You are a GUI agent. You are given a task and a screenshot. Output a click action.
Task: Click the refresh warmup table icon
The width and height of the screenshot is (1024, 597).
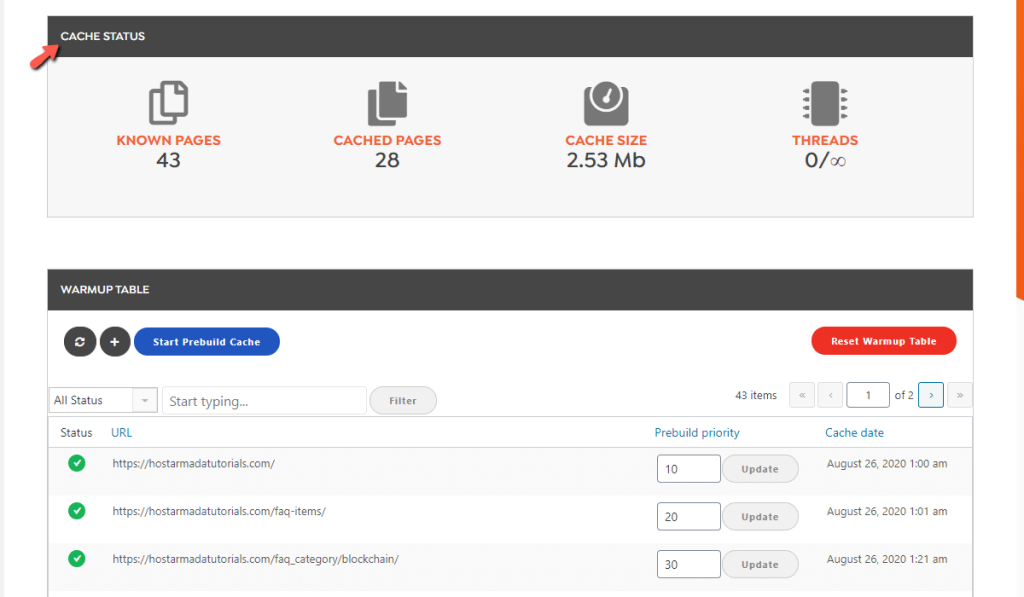80,342
